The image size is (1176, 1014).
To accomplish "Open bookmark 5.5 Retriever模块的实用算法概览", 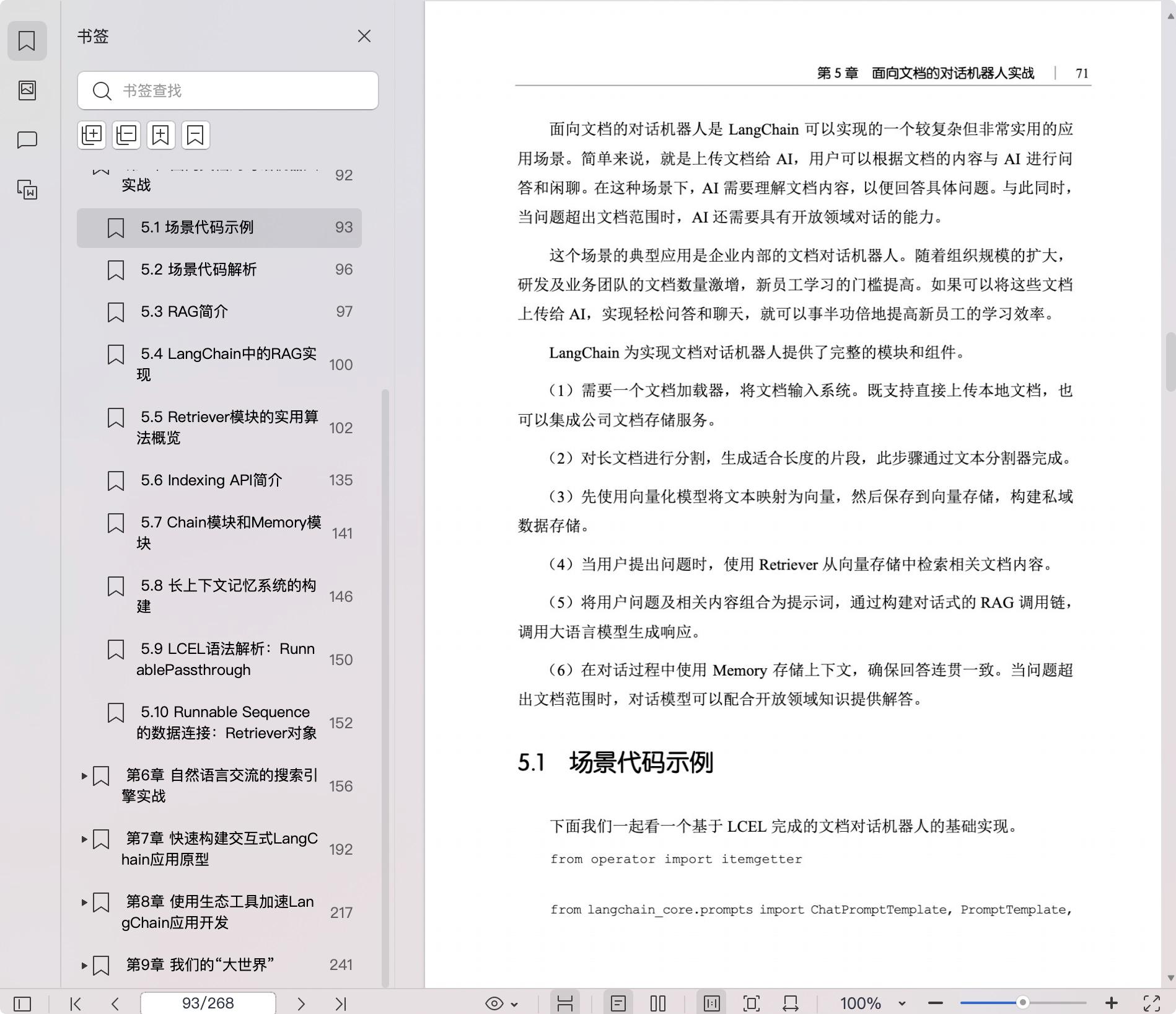I will (x=219, y=428).
